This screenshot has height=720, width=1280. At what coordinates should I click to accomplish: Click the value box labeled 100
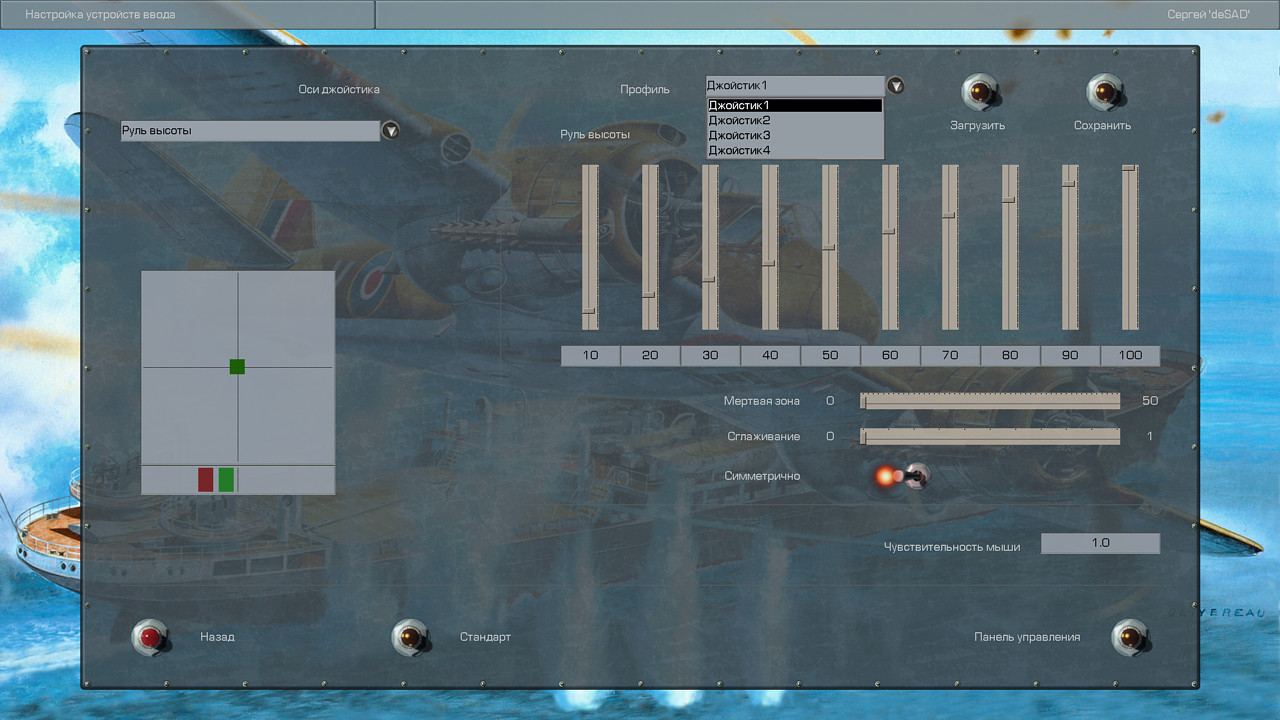1130,356
